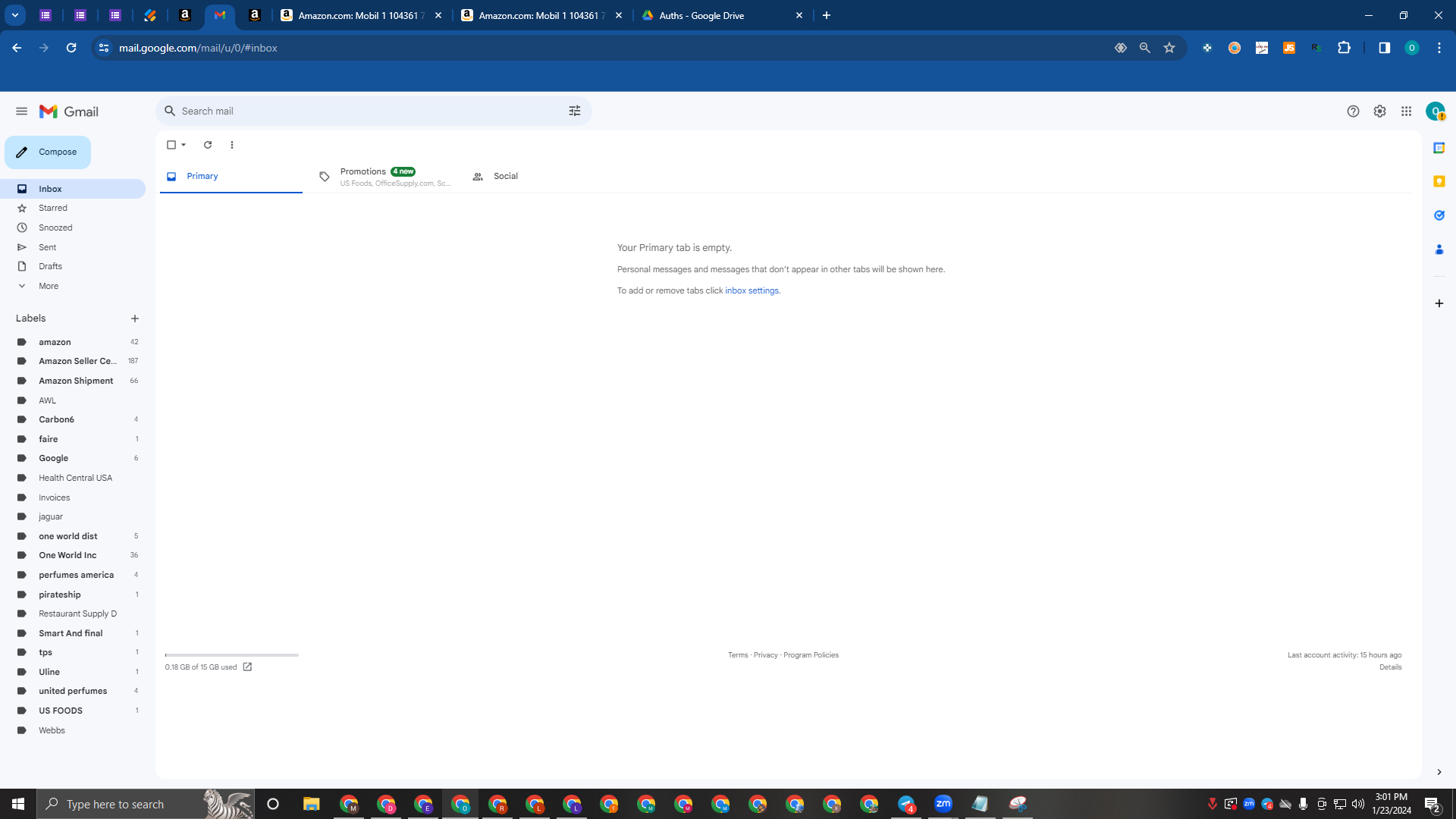The image size is (1456, 819).
Task: Click the browser Back button
Action: point(17,48)
